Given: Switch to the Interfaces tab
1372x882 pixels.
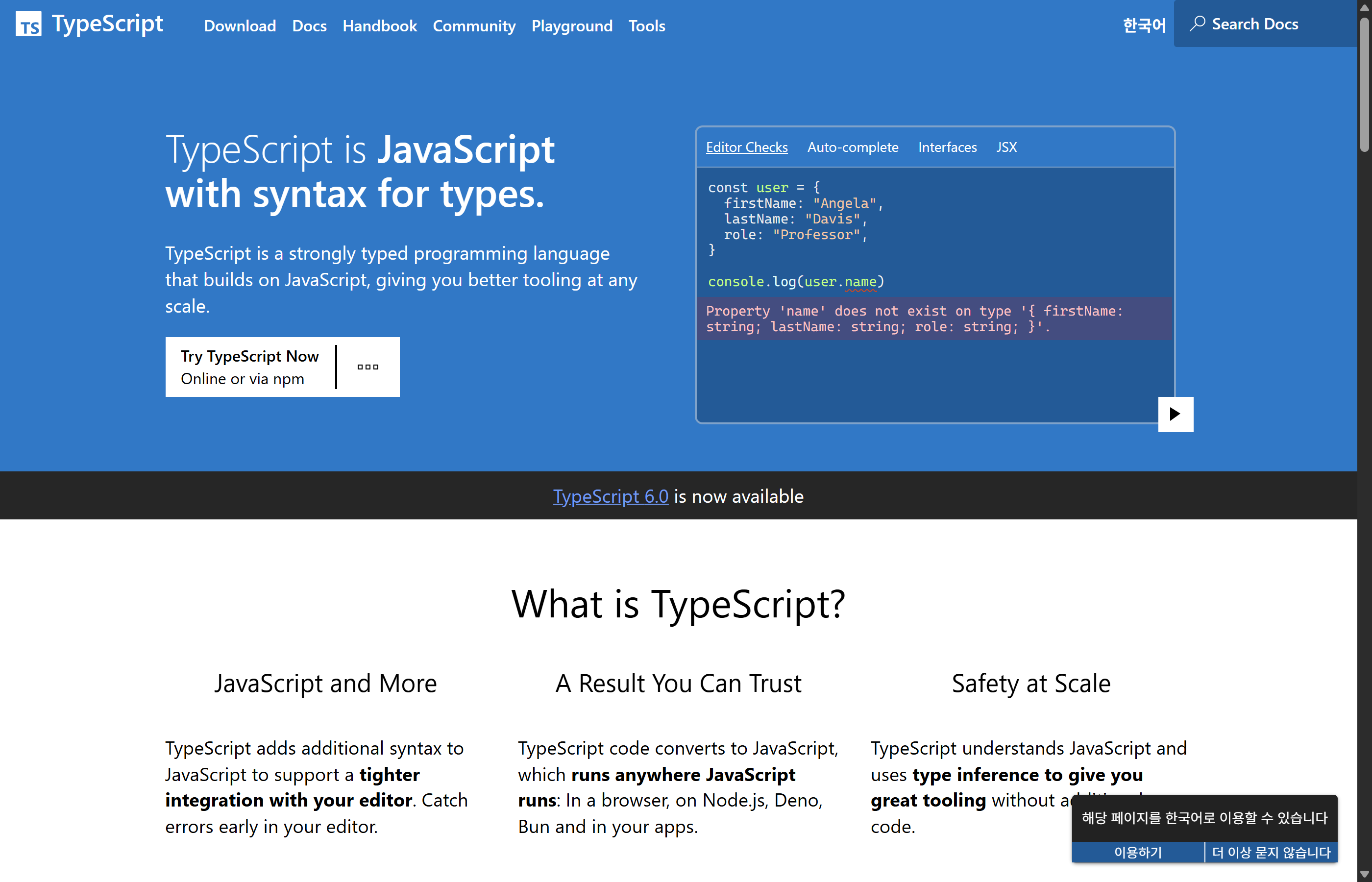Looking at the screenshot, I should (x=947, y=147).
